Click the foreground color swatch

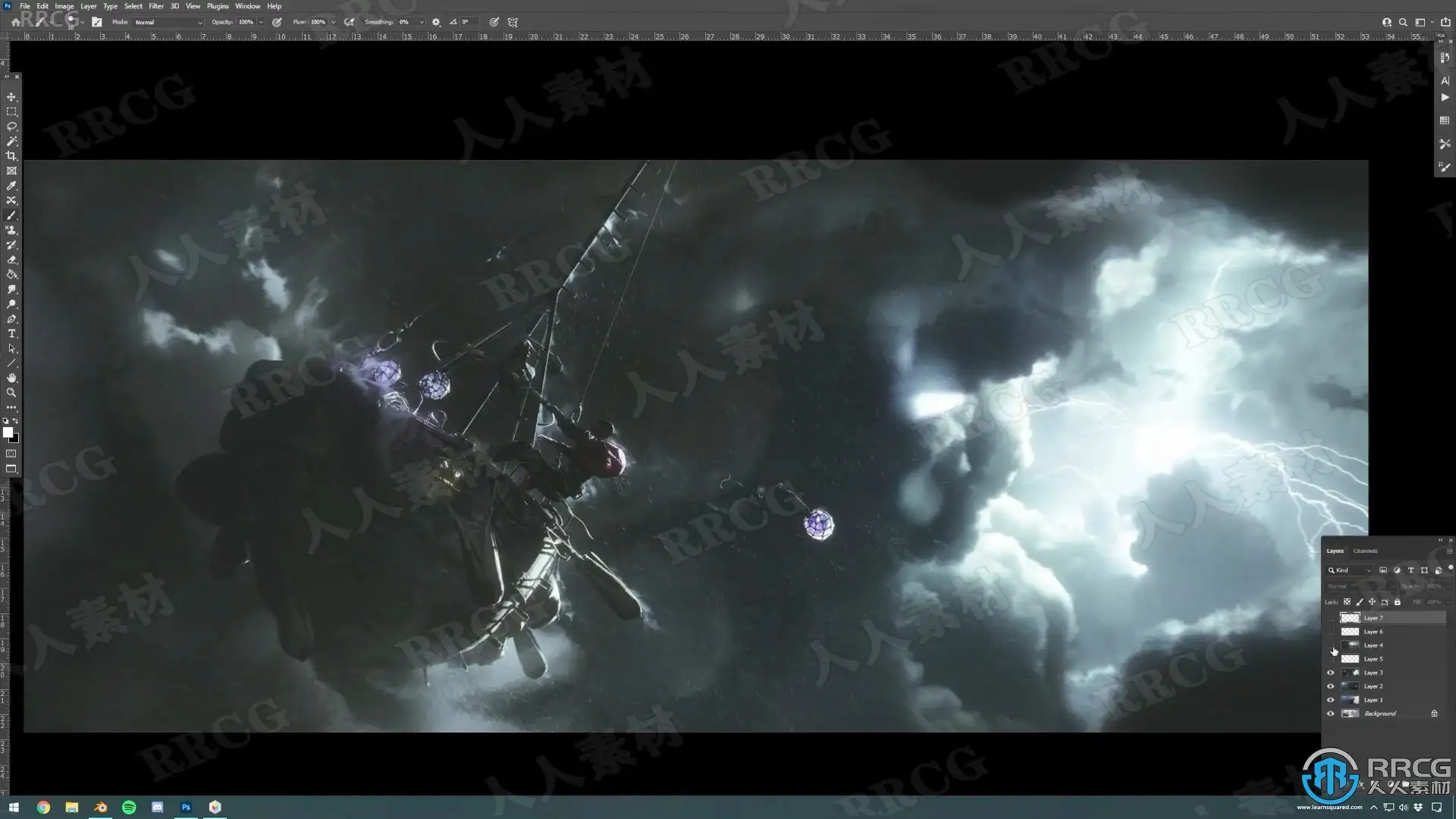point(8,432)
